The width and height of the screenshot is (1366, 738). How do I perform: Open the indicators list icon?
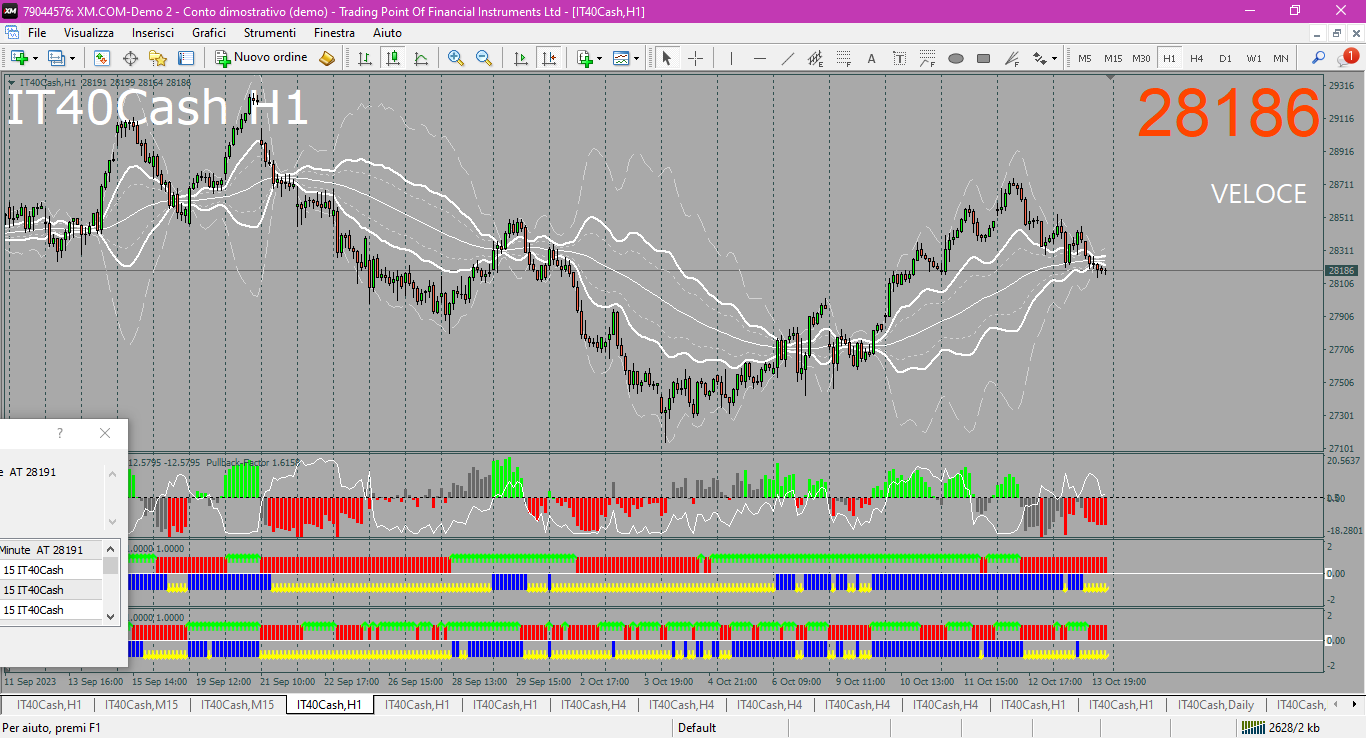(x=585, y=58)
